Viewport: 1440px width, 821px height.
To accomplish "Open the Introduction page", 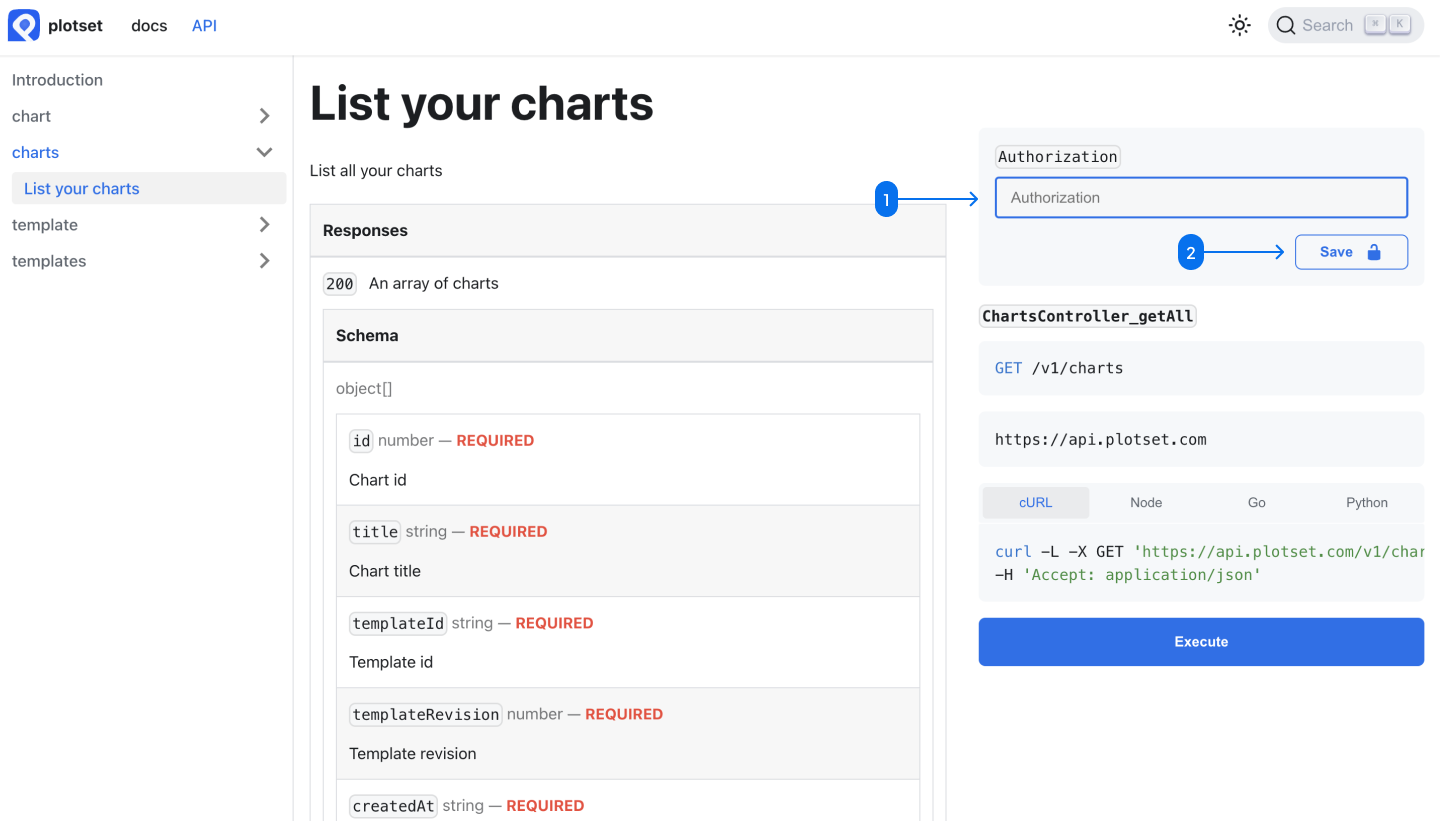I will (x=57, y=79).
